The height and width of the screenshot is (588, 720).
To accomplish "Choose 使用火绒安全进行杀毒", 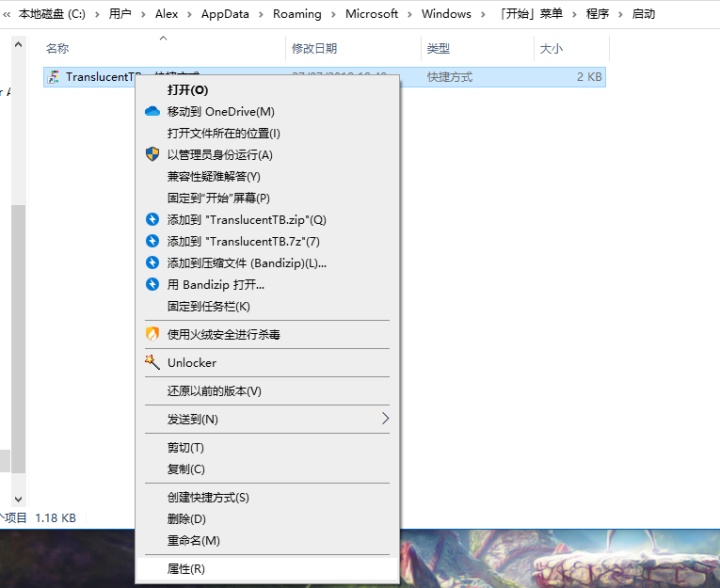I will 267,334.
